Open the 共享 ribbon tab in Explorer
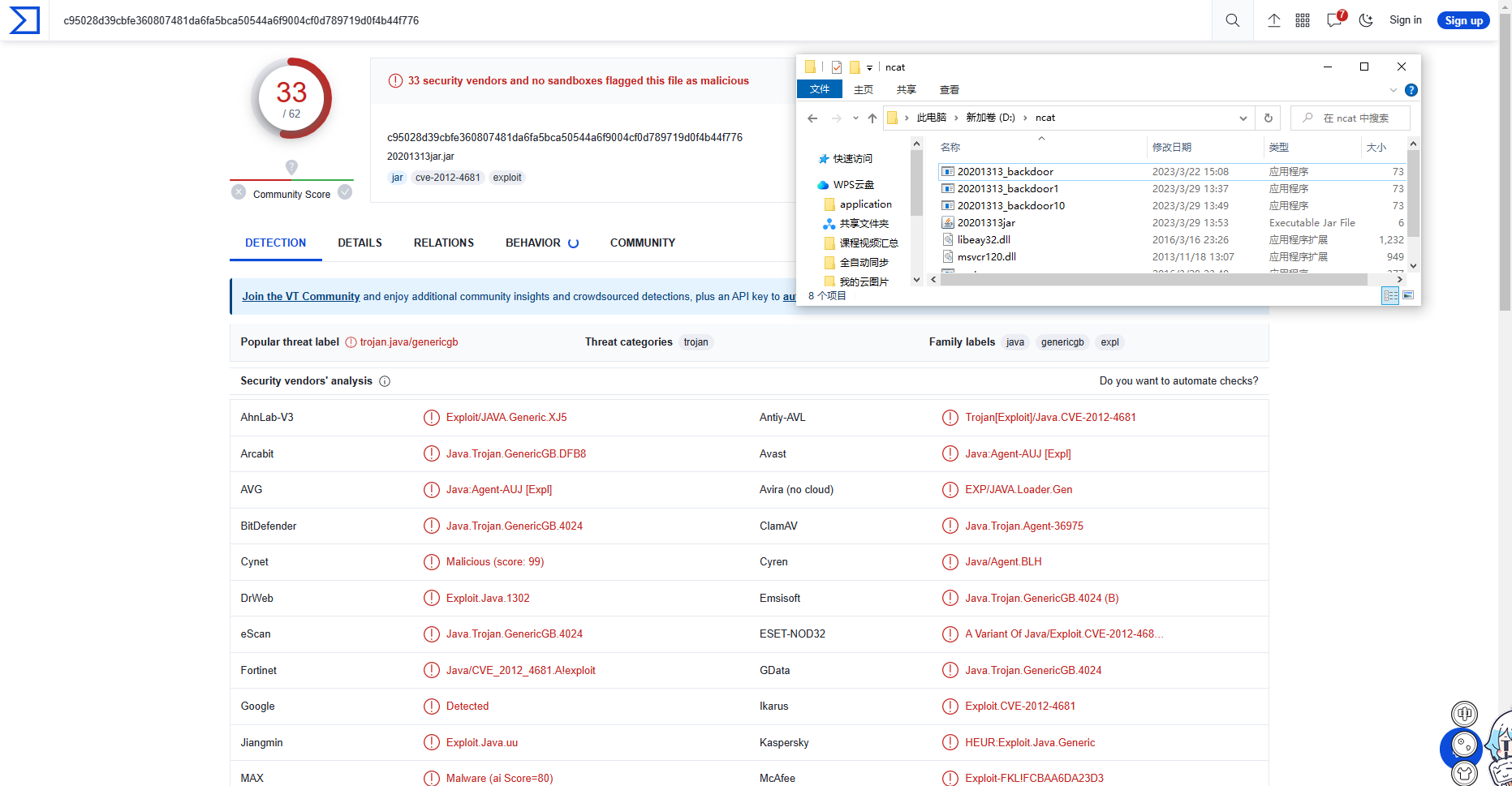Screen dimensions: 1512x786 pos(907,90)
